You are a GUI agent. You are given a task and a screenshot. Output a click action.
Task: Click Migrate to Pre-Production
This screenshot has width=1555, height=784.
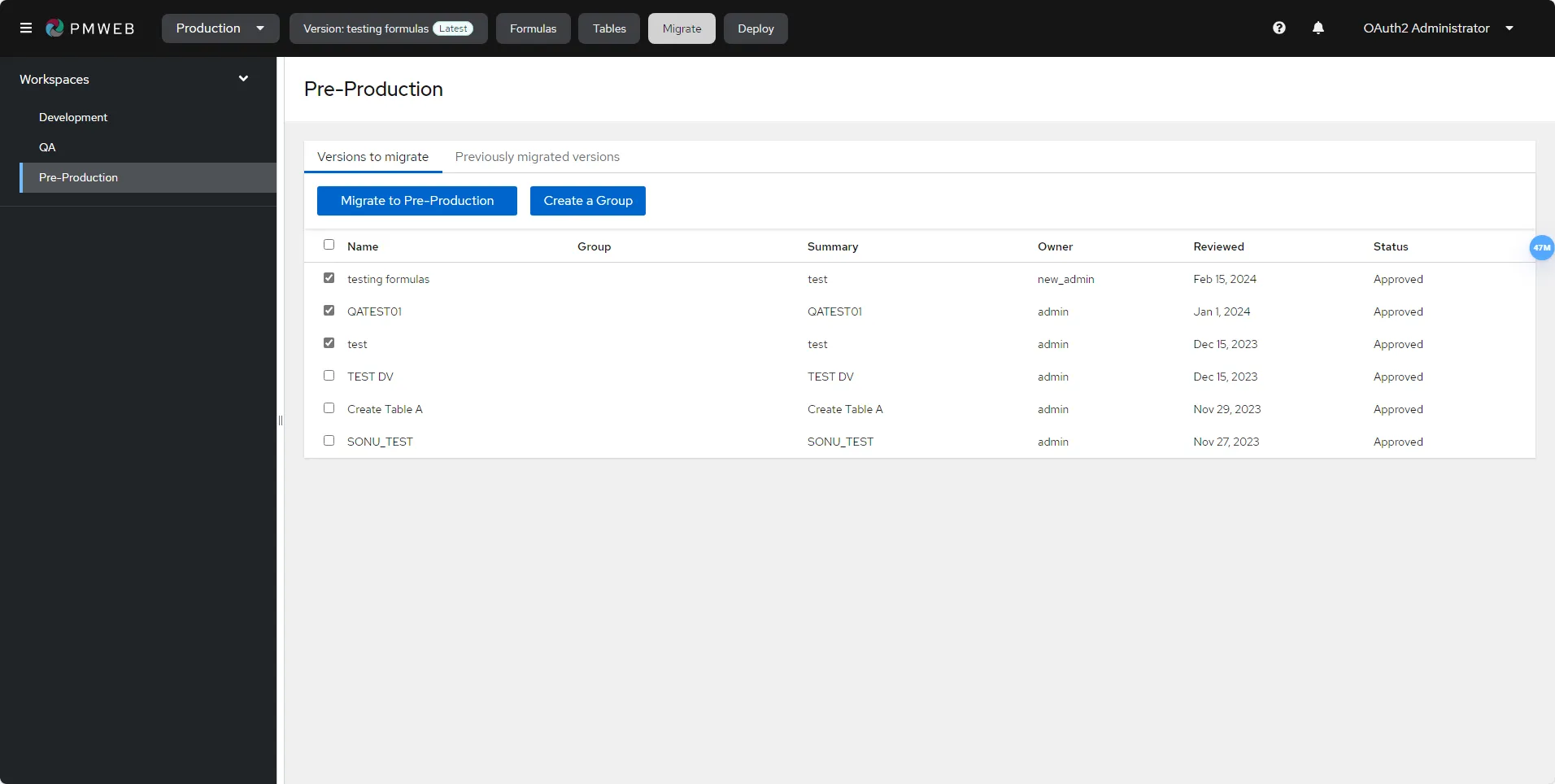[417, 200]
